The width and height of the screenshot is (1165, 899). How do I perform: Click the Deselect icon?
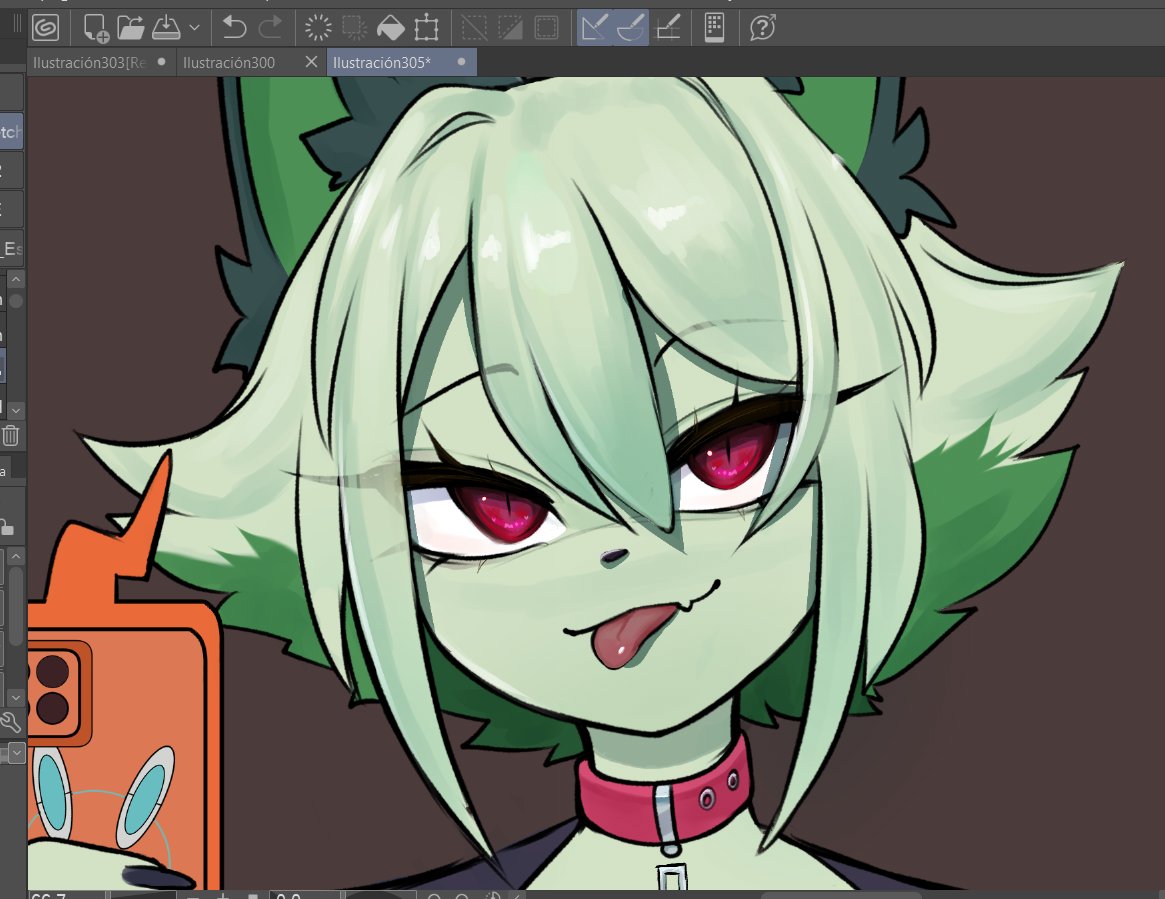[474, 28]
